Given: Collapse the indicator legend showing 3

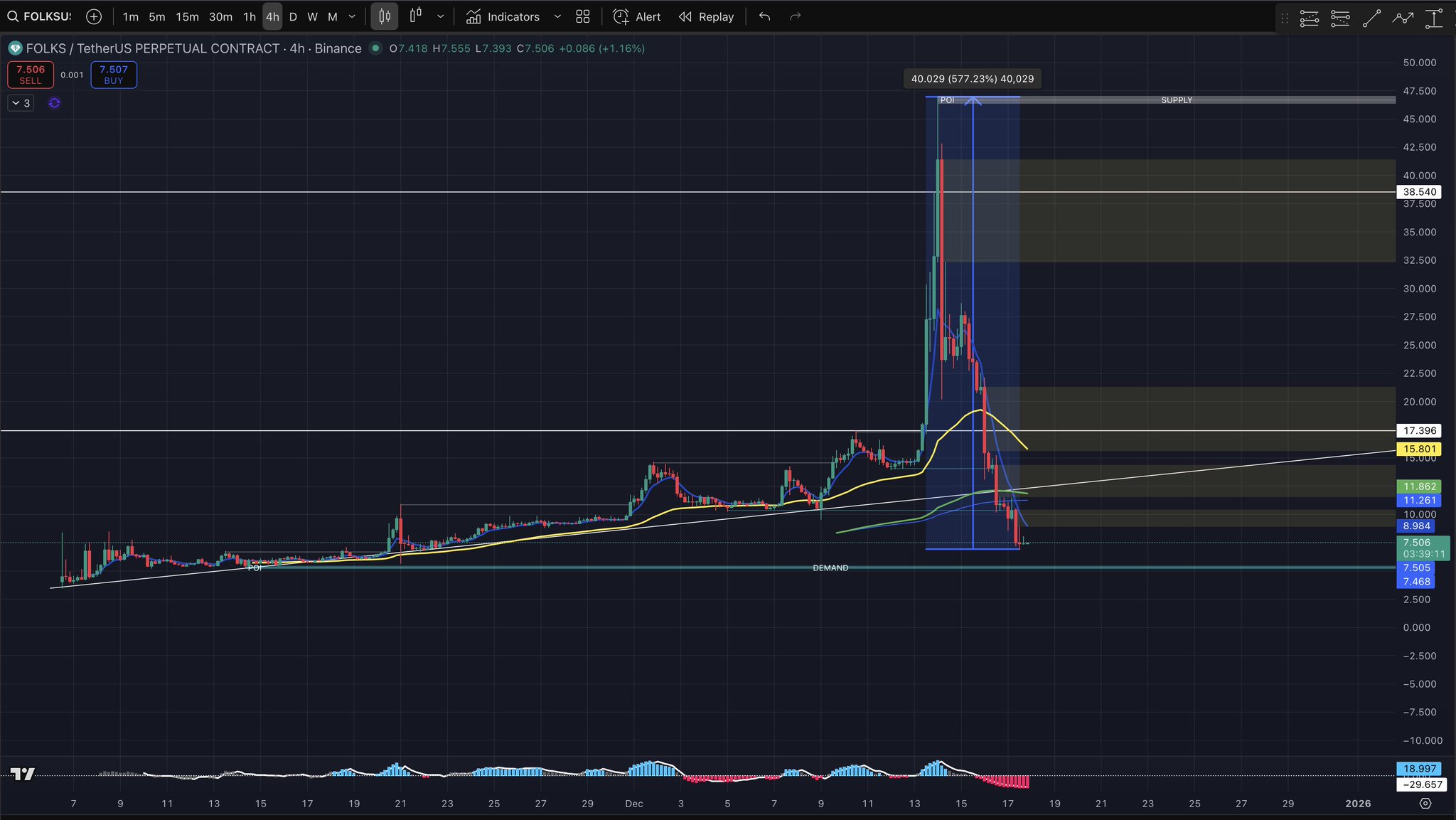Looking at the screenshot, I should 21,103.
